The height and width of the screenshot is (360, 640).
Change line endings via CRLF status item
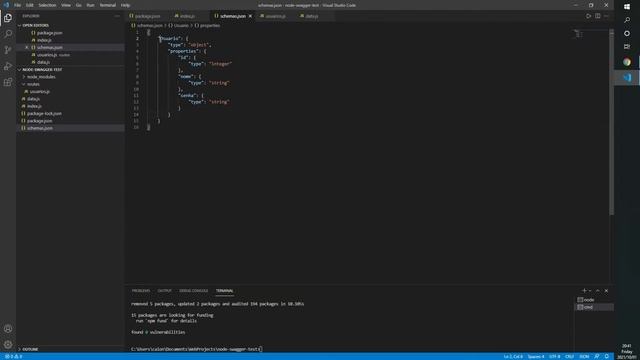coord(569,356)
